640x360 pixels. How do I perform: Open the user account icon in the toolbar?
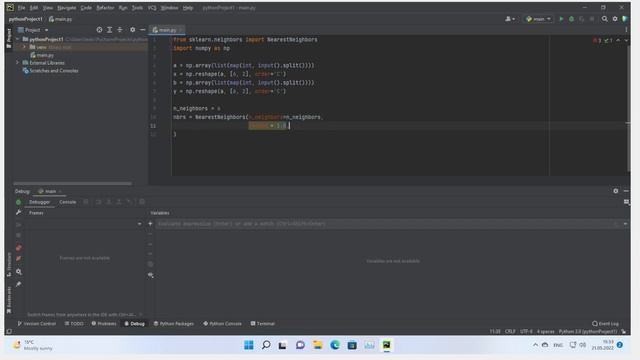510,19
